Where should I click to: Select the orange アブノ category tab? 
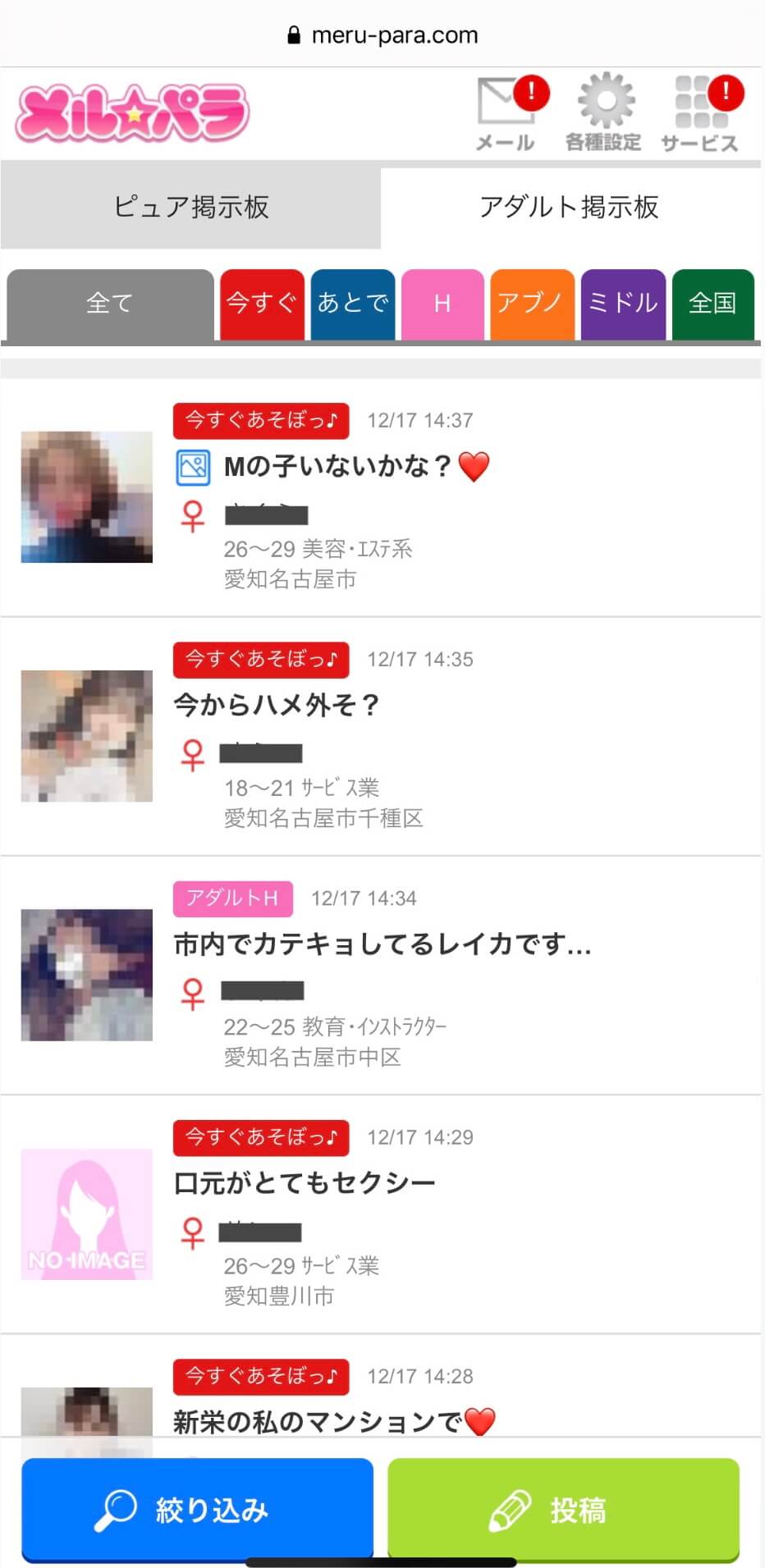[532, 304]
